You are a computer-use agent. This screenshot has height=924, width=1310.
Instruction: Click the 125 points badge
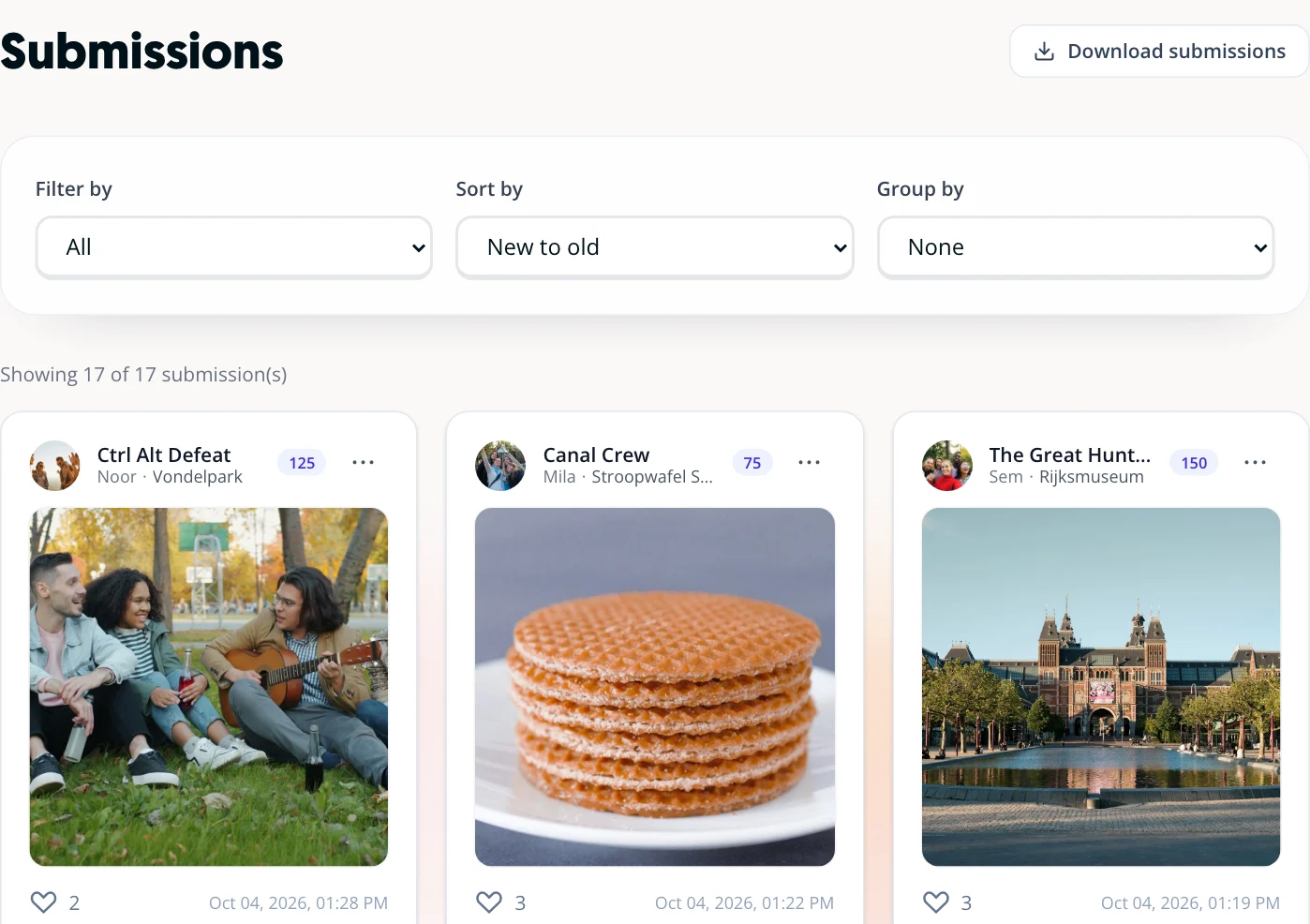(302, 463)
